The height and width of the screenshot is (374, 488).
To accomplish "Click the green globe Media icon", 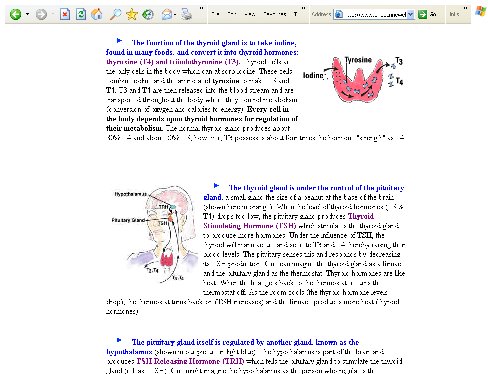I will pos(148,14).
